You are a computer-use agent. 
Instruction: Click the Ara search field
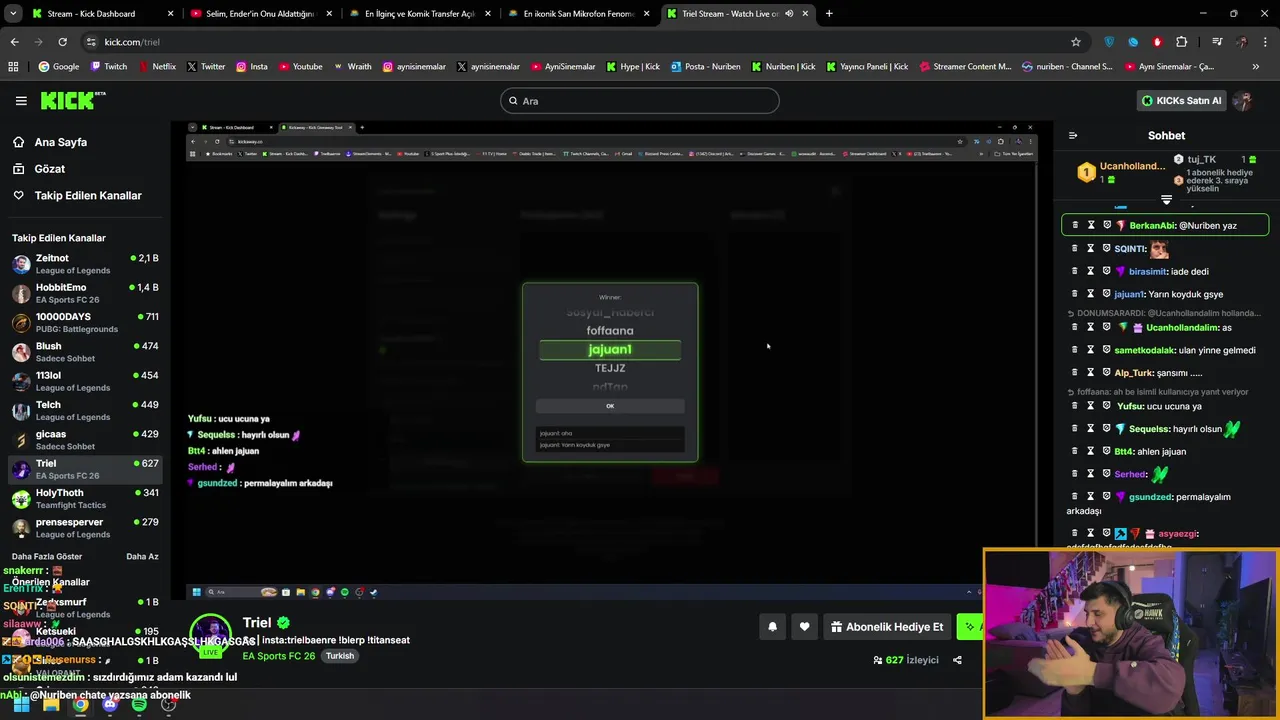click(x=640, y=100)
